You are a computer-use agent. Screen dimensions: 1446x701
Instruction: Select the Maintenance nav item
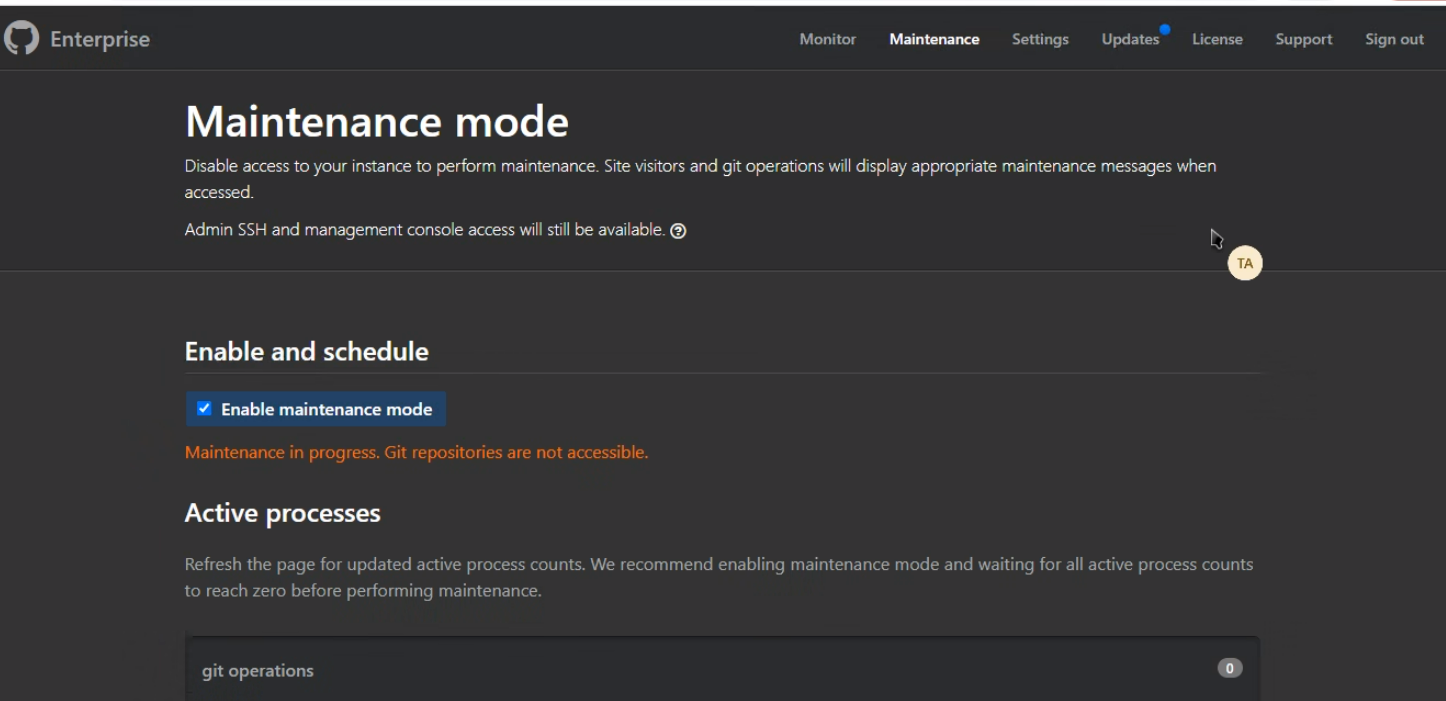[934, 39]
